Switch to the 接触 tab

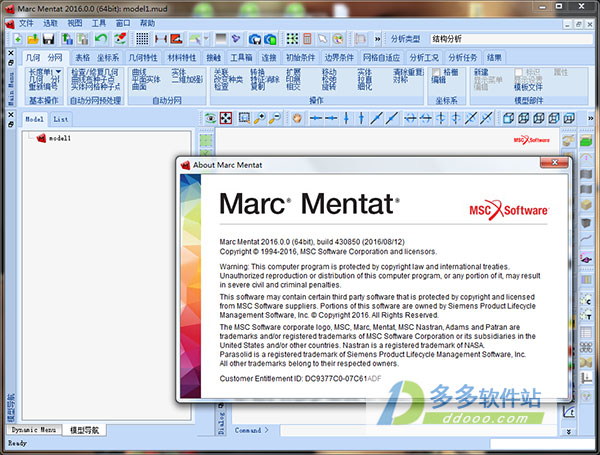tap(214, 58)
